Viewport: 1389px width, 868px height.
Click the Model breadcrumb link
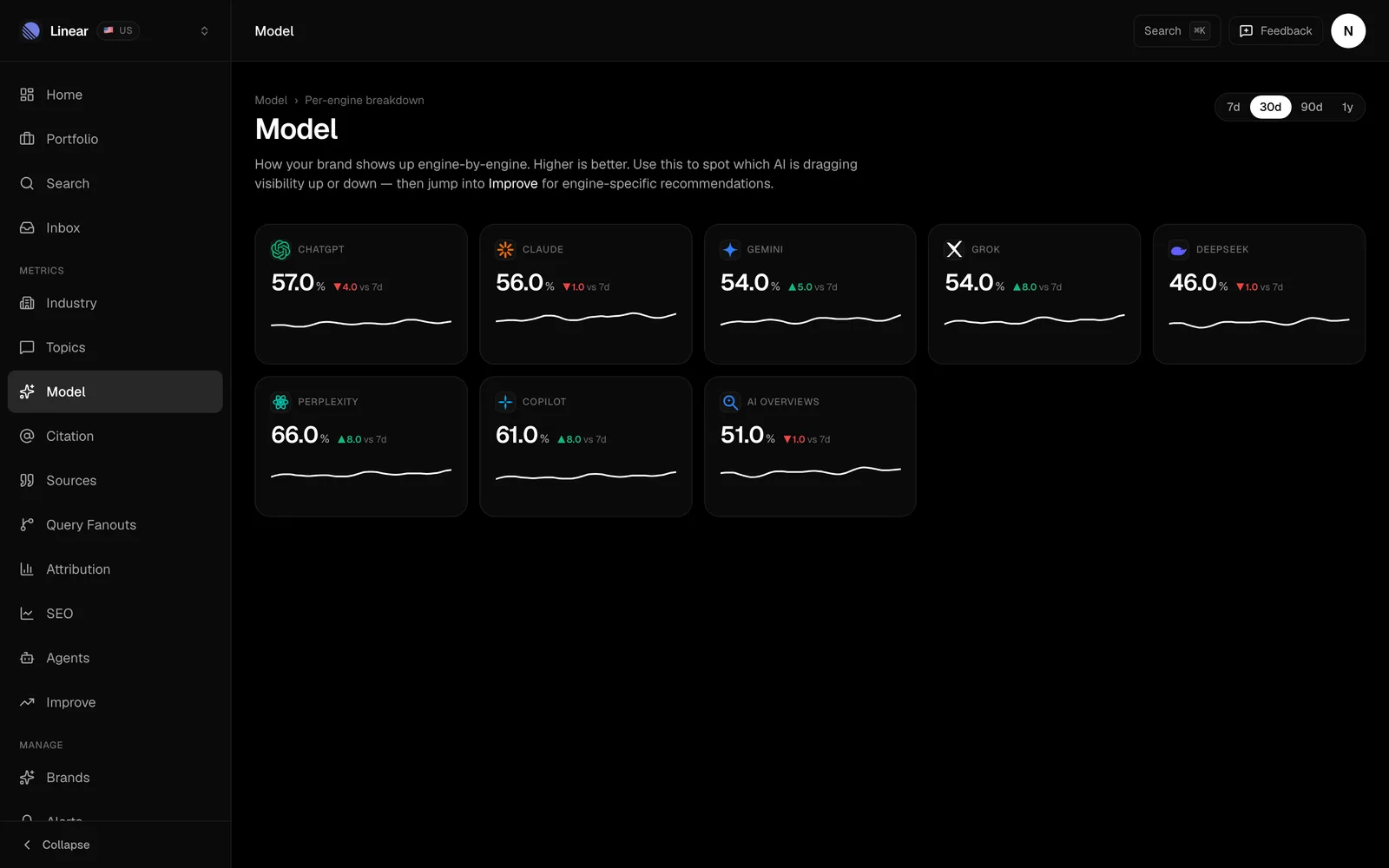coord(271,101)
